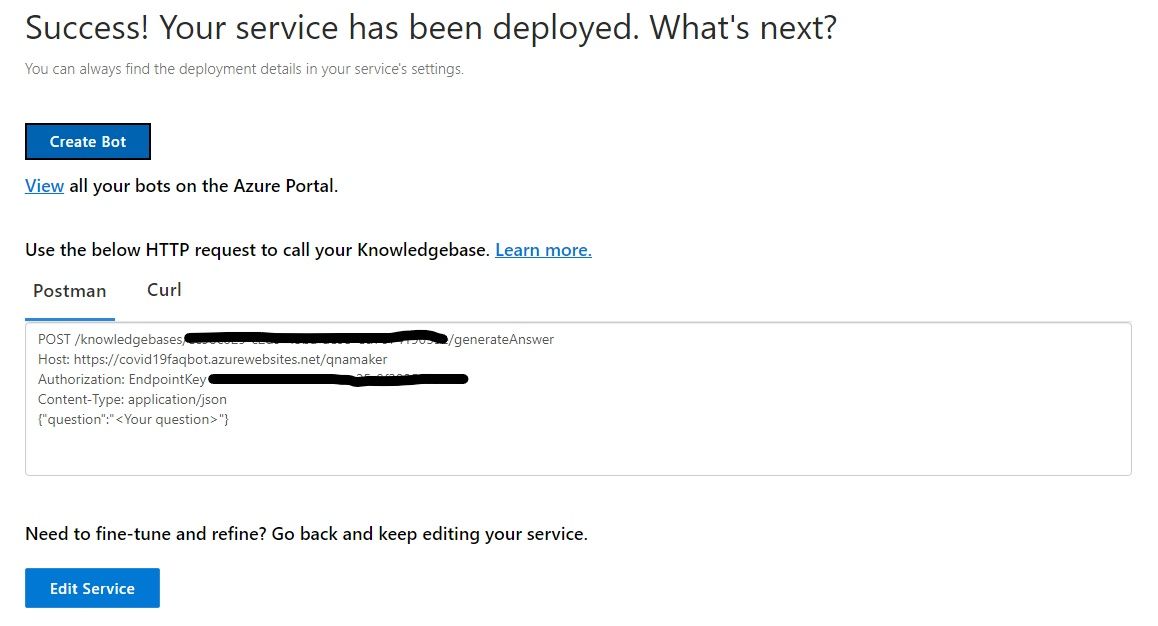Click the Learn more link

tap(543, 250)
